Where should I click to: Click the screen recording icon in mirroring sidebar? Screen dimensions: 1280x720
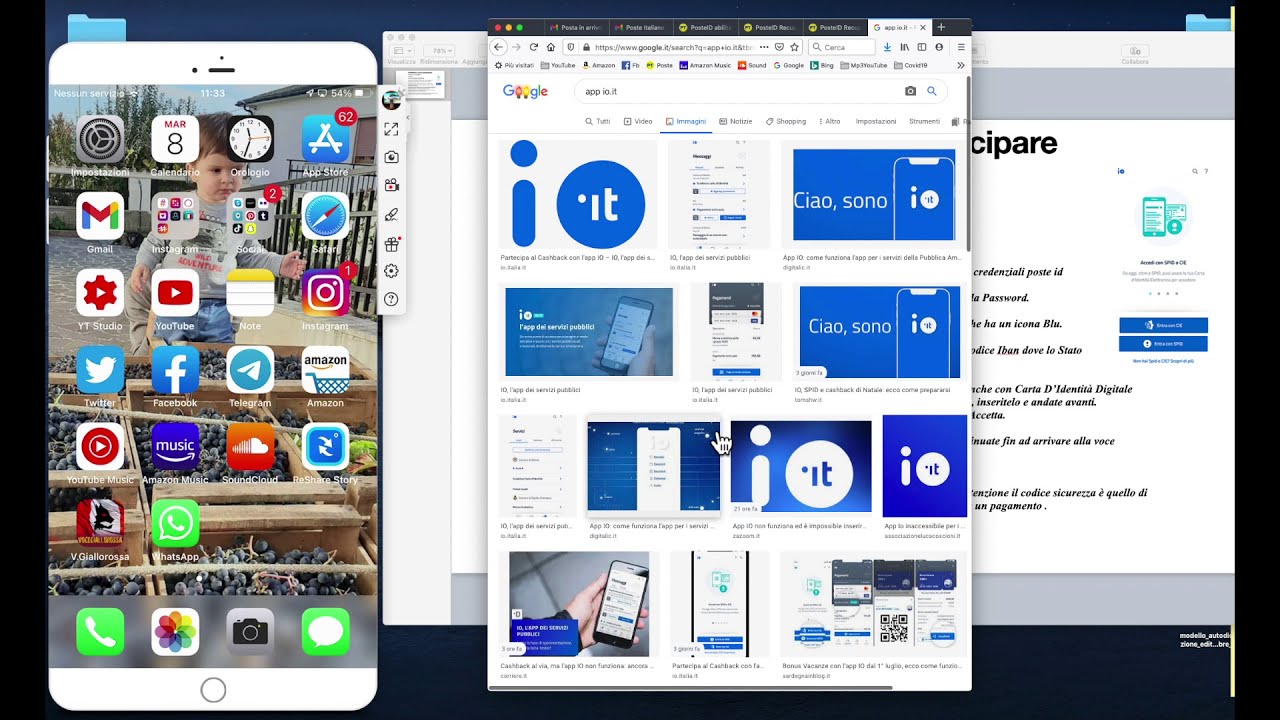(x=391, y=185)
